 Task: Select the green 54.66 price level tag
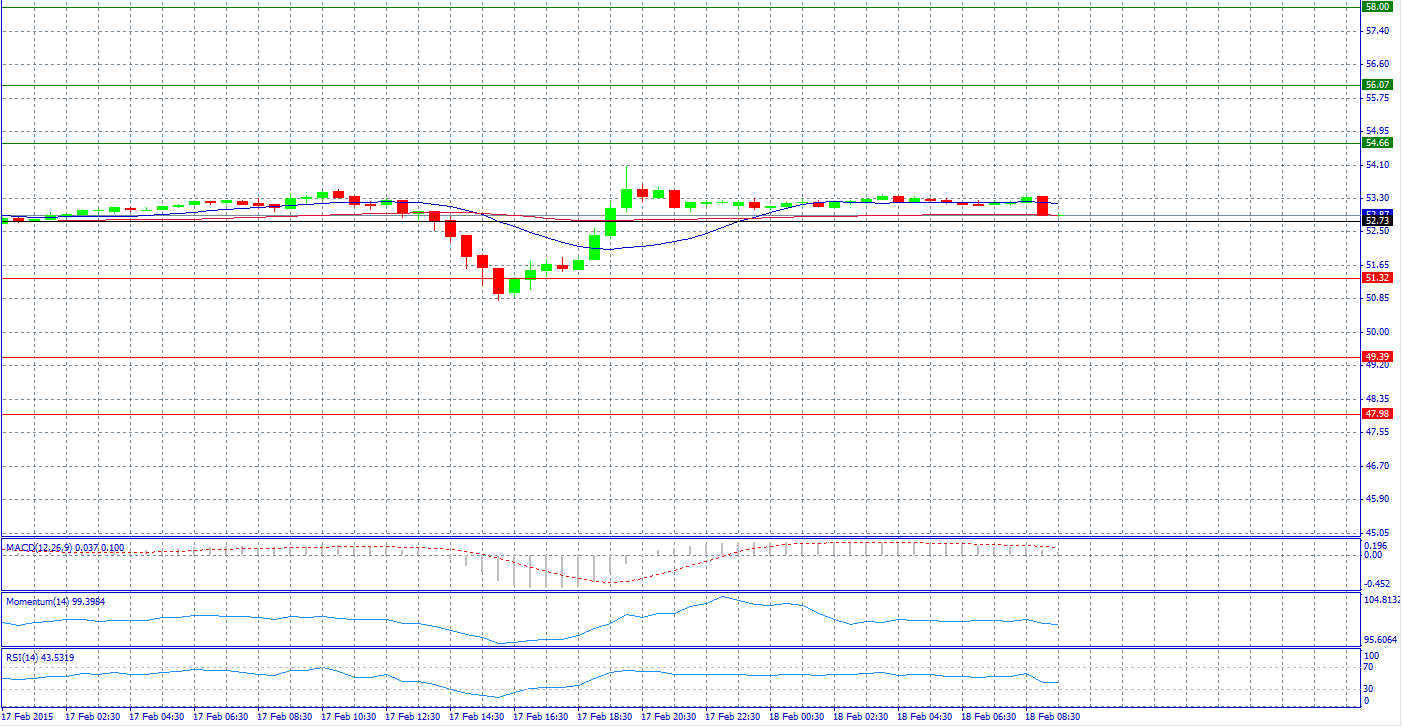click(x=1377, y=143)
